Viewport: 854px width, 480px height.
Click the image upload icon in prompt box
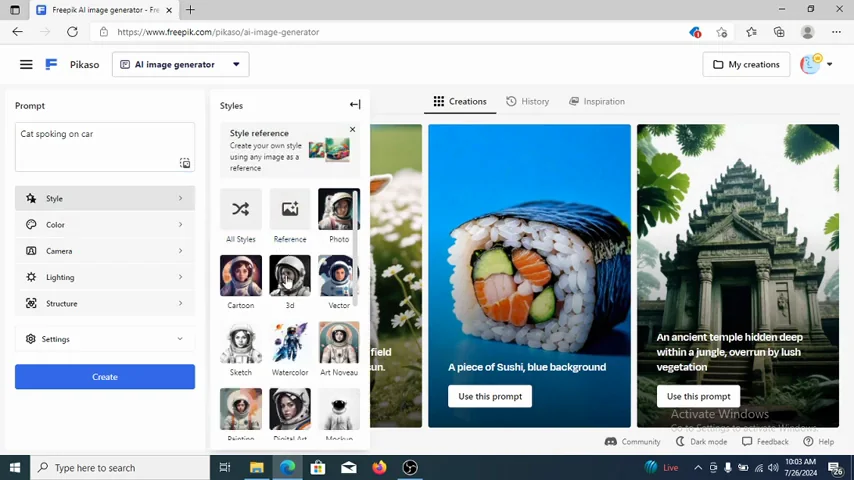click(x=185, y=163)
